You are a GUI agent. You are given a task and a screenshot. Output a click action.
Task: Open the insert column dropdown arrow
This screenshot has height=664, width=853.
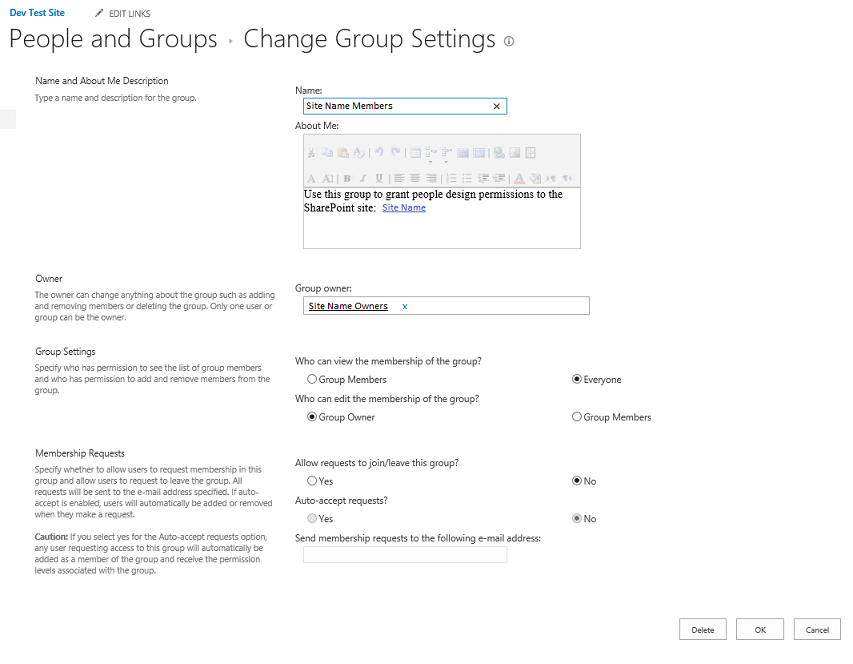tap(446, 161)
